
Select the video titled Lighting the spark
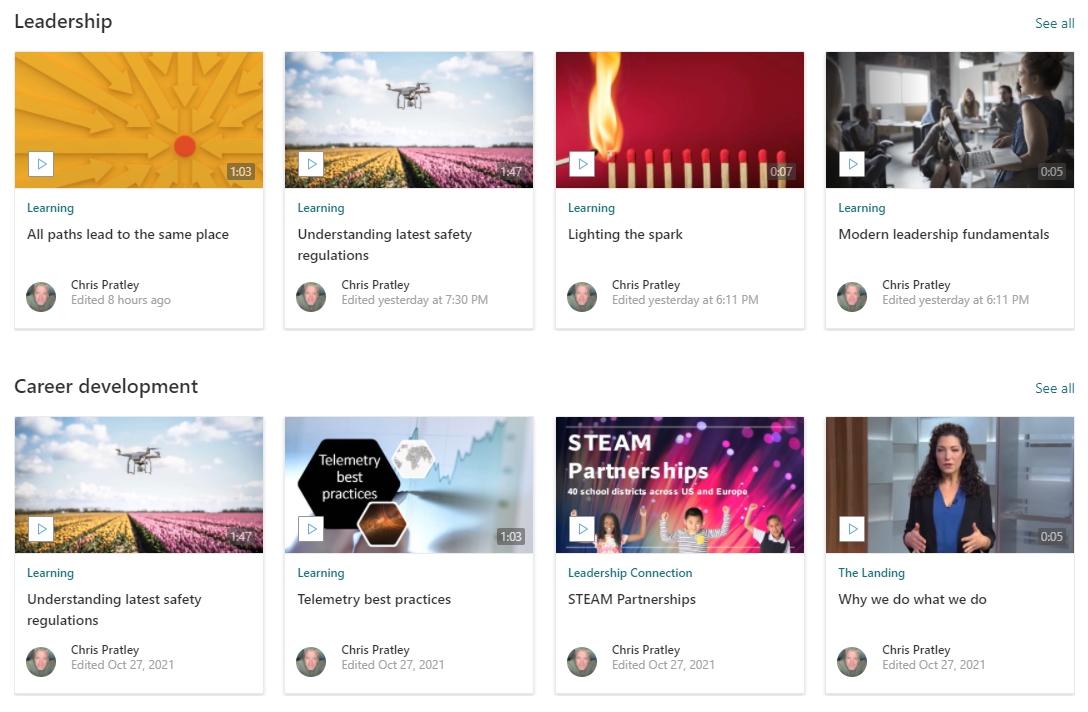pyautogui.click(x=625, y=234)
